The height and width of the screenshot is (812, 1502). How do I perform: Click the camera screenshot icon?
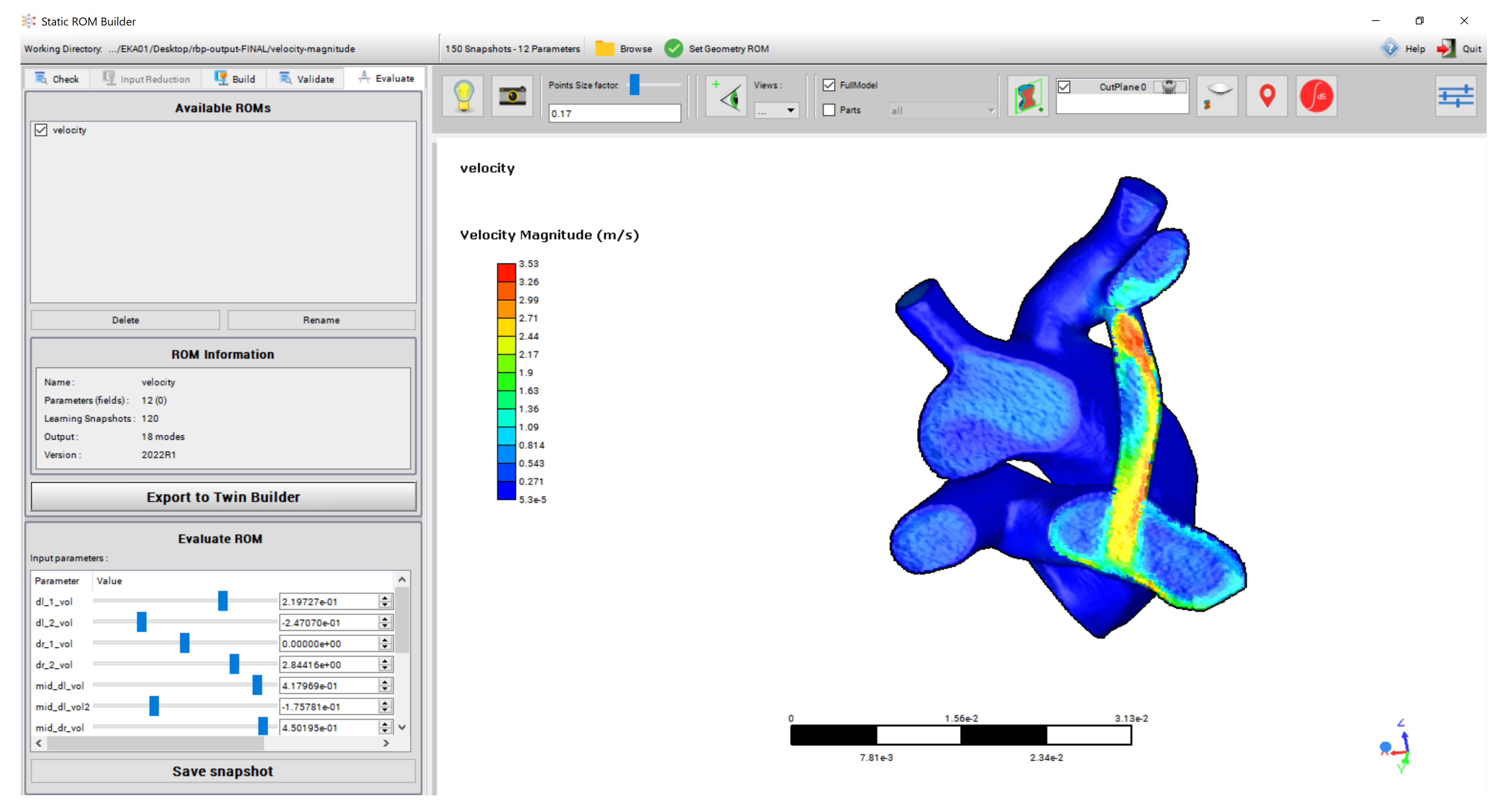(512, 96)
